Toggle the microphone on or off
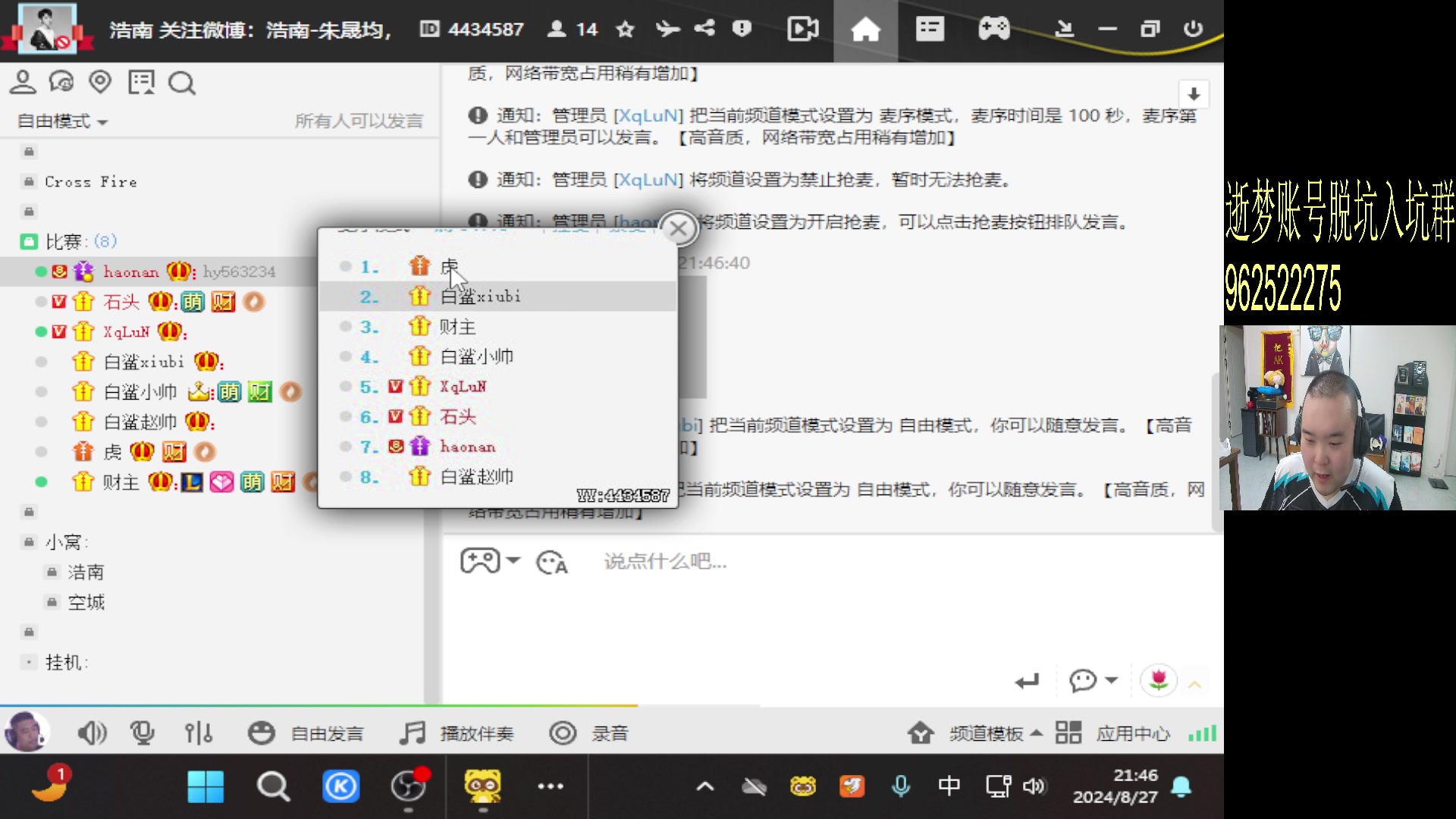 pyautogui.click(x=142, y=733)
